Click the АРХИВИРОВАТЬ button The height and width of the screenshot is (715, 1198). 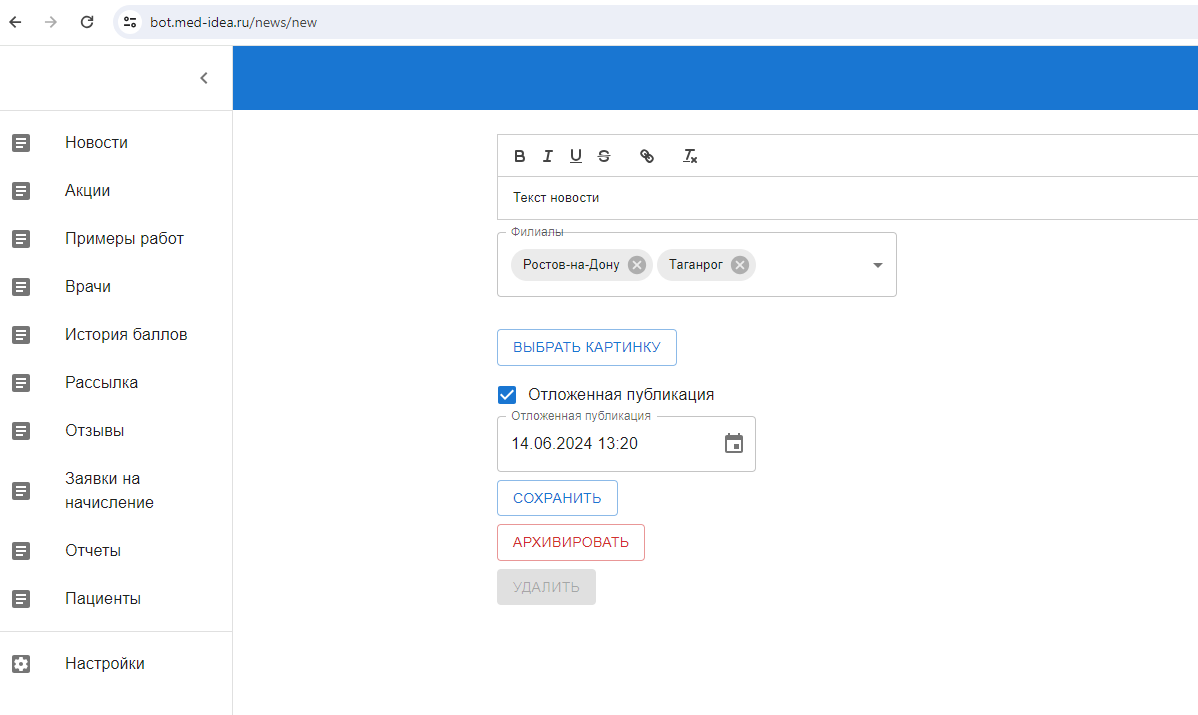[571, 542]
